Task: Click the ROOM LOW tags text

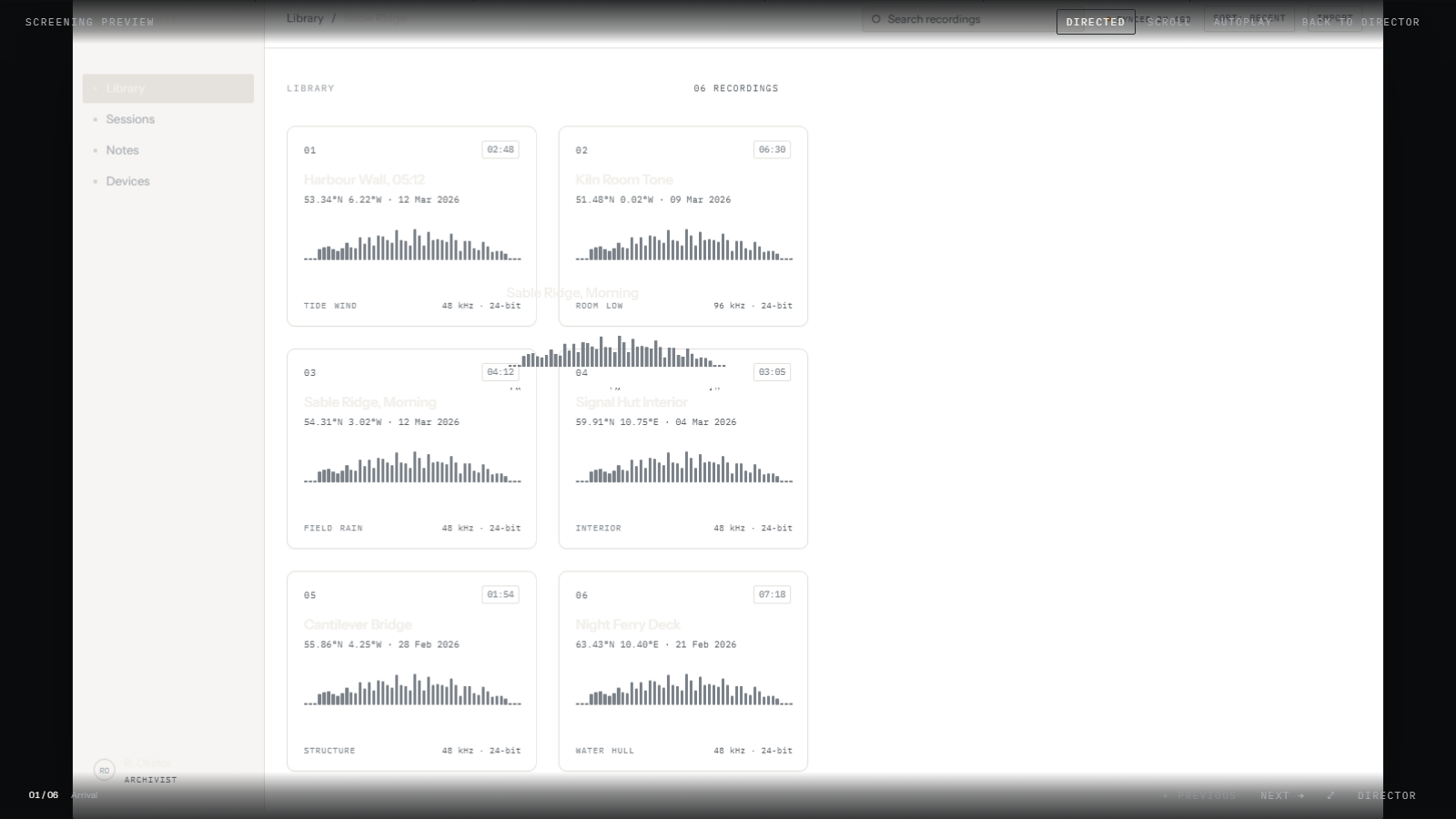Action: point(600,306)
